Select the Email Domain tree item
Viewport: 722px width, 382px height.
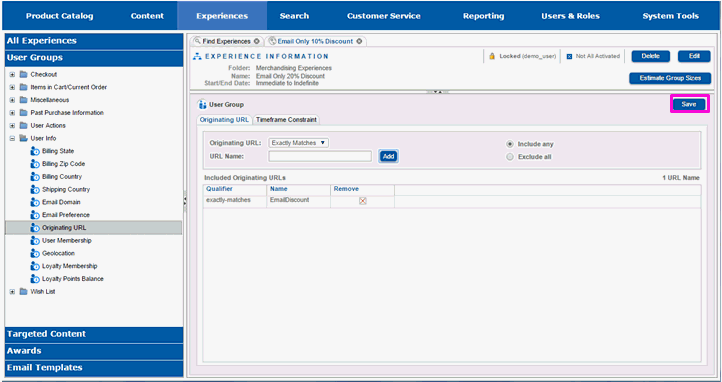[x=61, y=202]
